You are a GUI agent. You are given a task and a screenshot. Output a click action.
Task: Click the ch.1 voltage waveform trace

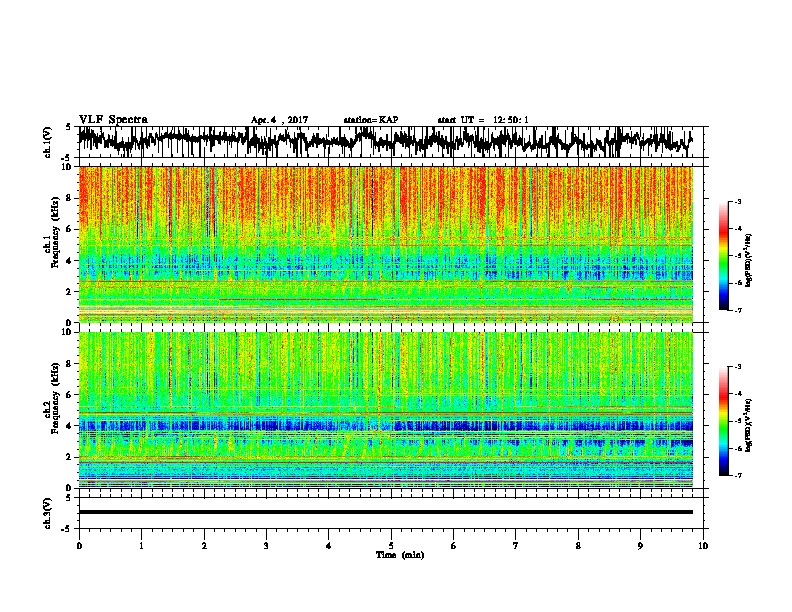coord(385,141)
